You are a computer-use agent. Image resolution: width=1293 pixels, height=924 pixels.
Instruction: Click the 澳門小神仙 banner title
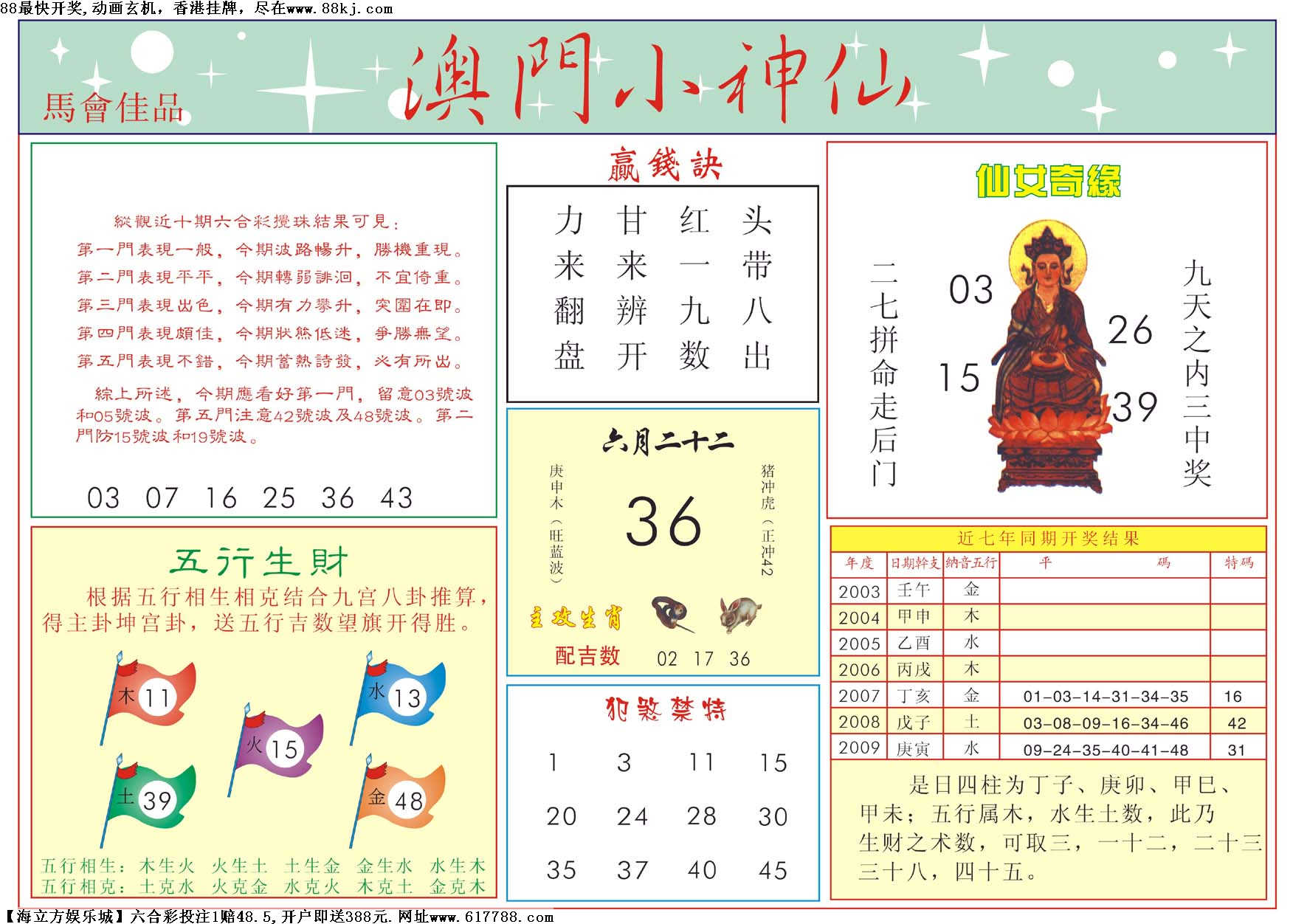[x=657, y=80]
